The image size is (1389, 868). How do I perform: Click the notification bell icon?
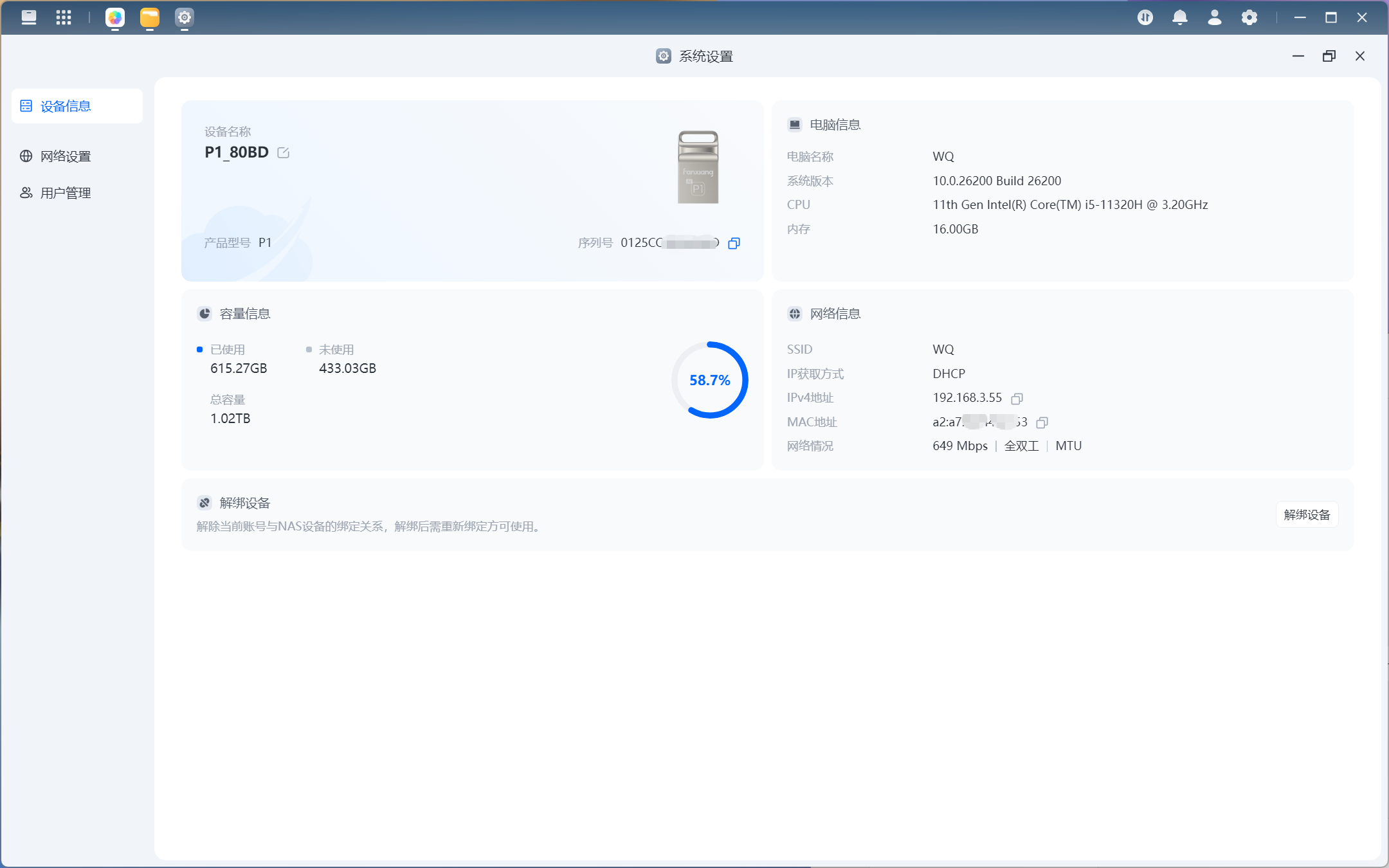[1179, 17]
